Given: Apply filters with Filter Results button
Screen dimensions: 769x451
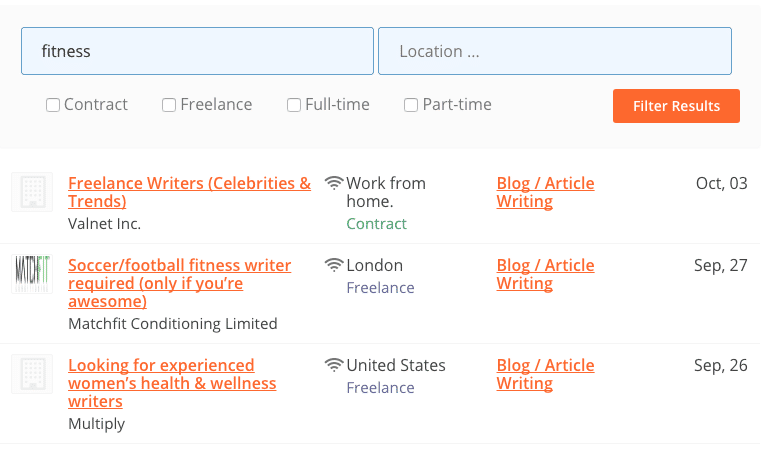Looking at the screenshot, I should pyautogui.click(x=676, y=106).
